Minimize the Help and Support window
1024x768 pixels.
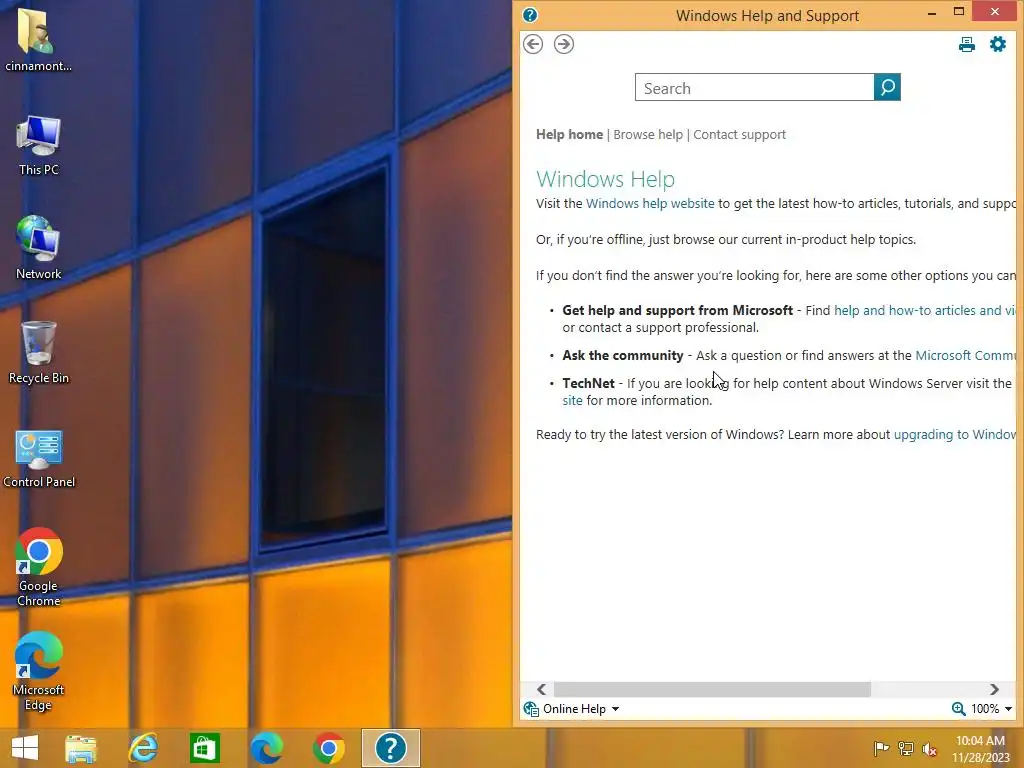932,12
